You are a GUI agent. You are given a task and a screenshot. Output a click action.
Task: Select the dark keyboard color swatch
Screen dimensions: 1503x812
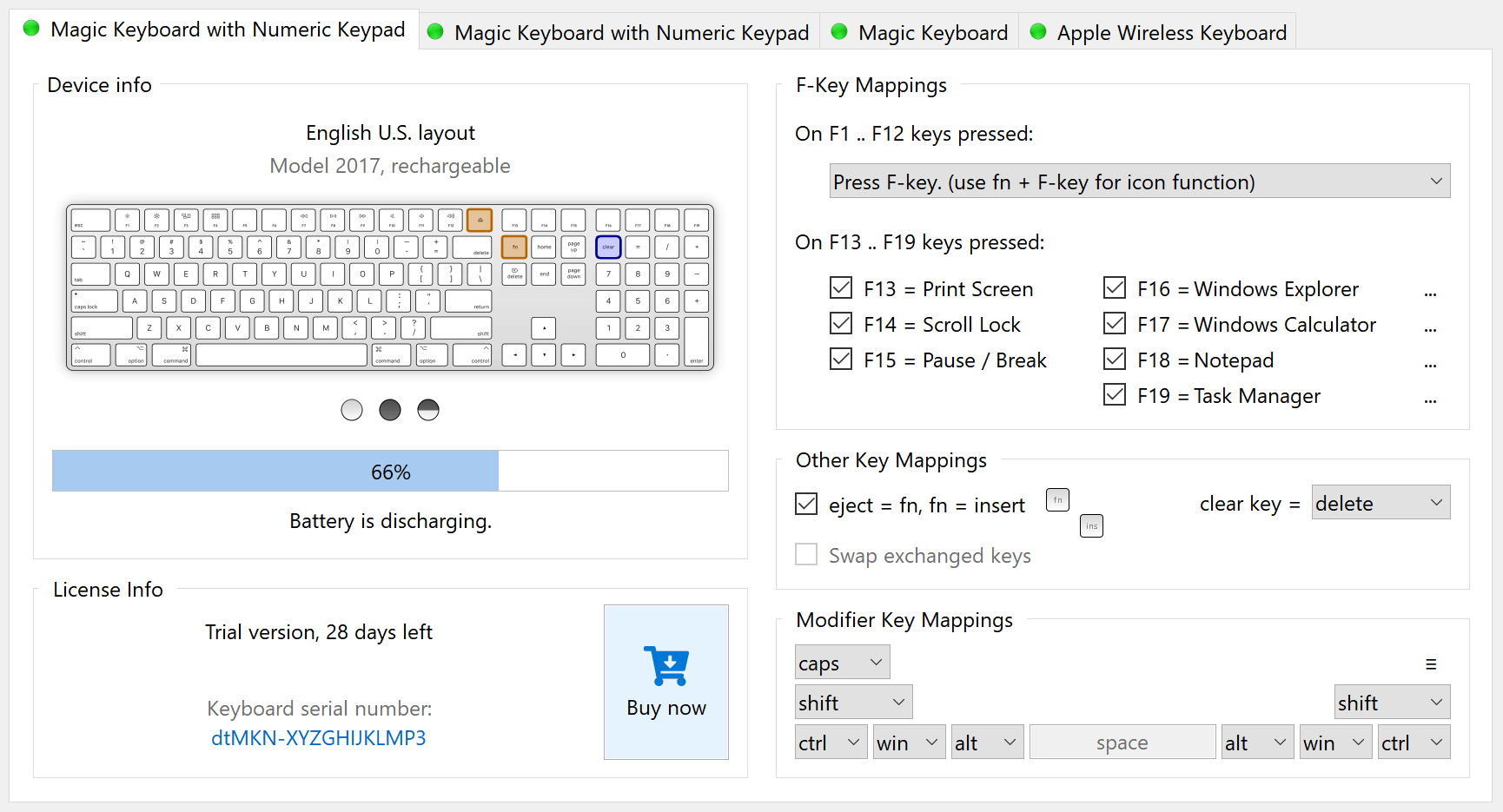point(389,409)
